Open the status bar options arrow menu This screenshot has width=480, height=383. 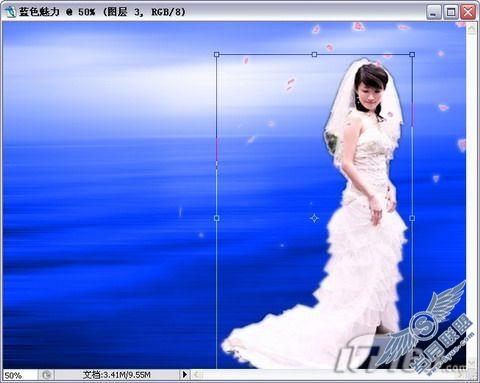pyautogui.click(x=184, y=375)
